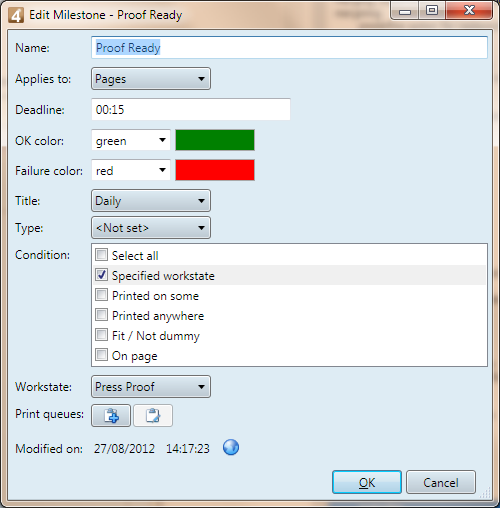The image size is (500, 508).
Task: Click the Deadline field showing 00:15
Action: [191, 109]
